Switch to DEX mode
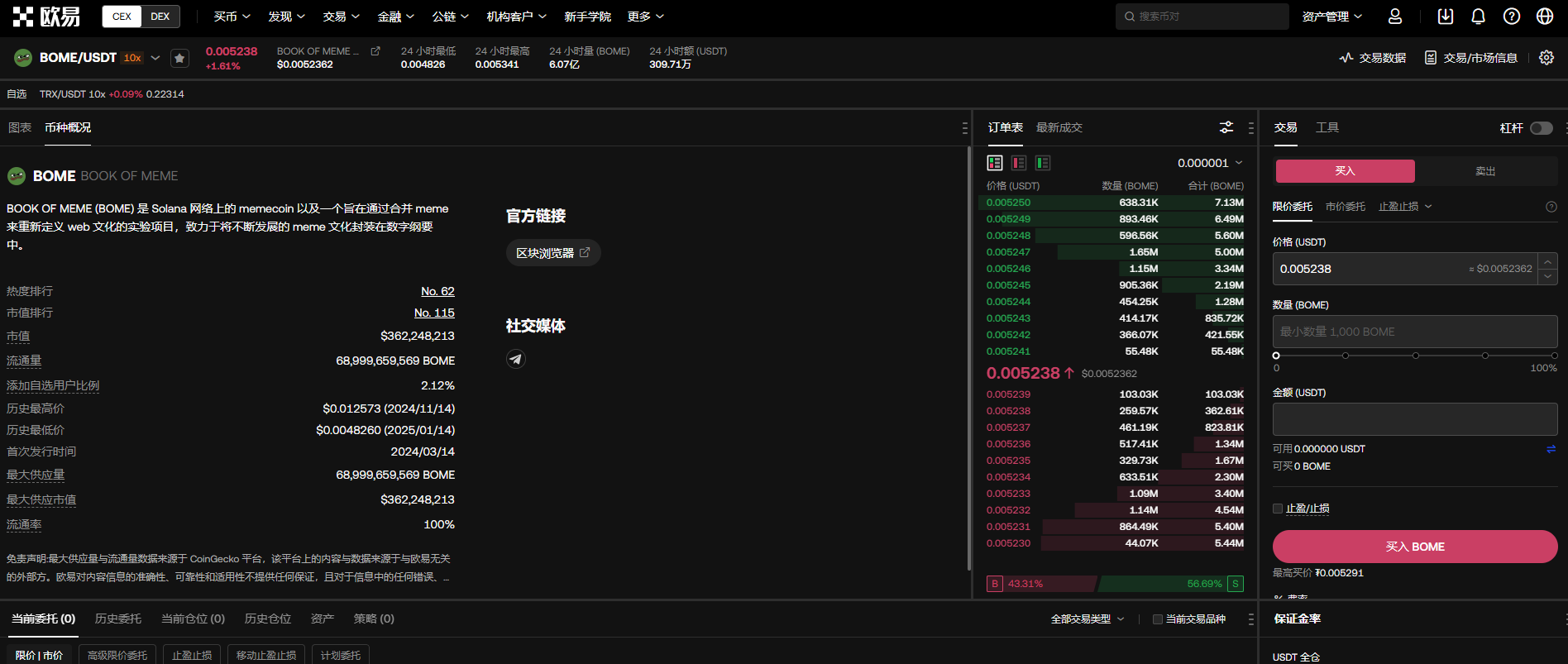This screenshot has width=1568, height=664. 160,17
